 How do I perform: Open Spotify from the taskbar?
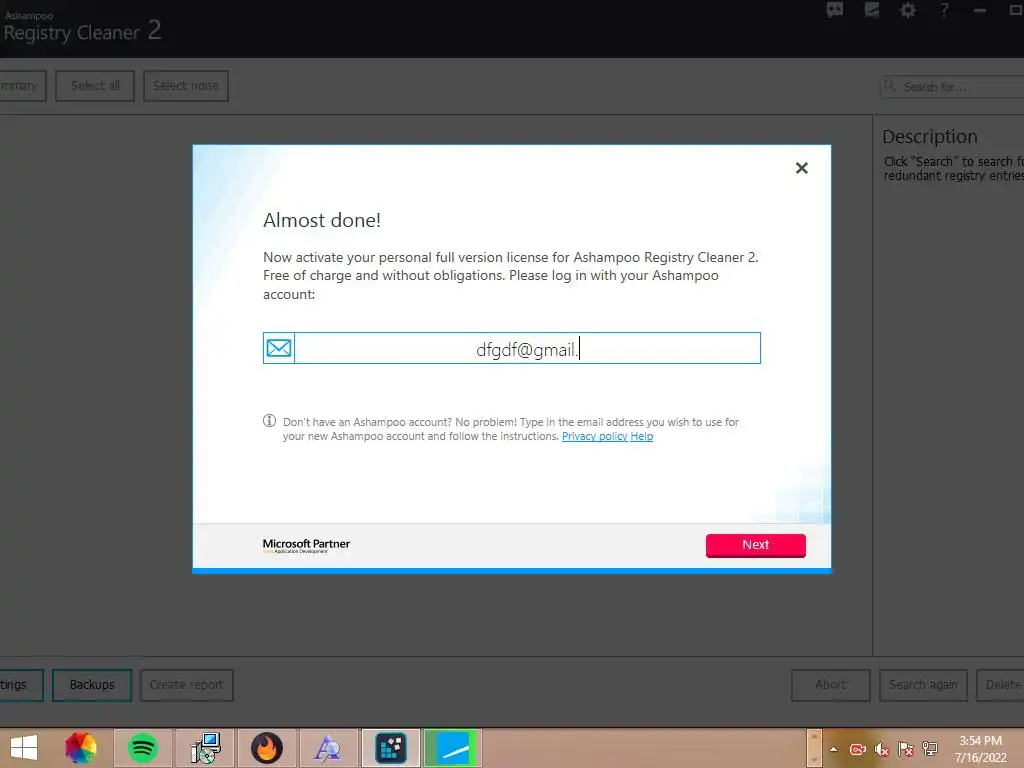coord(142,748)
